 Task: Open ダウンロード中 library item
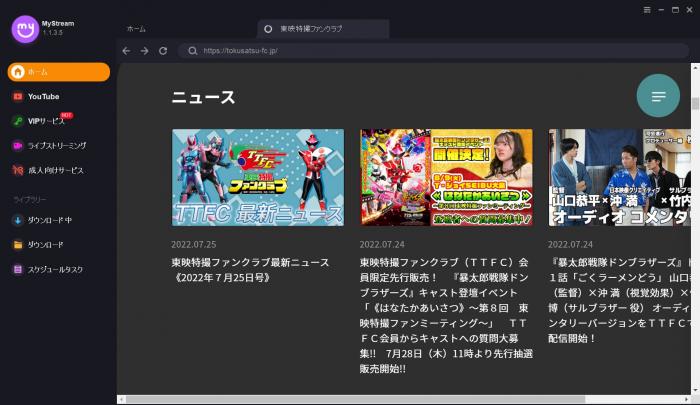tap(50, 220)
